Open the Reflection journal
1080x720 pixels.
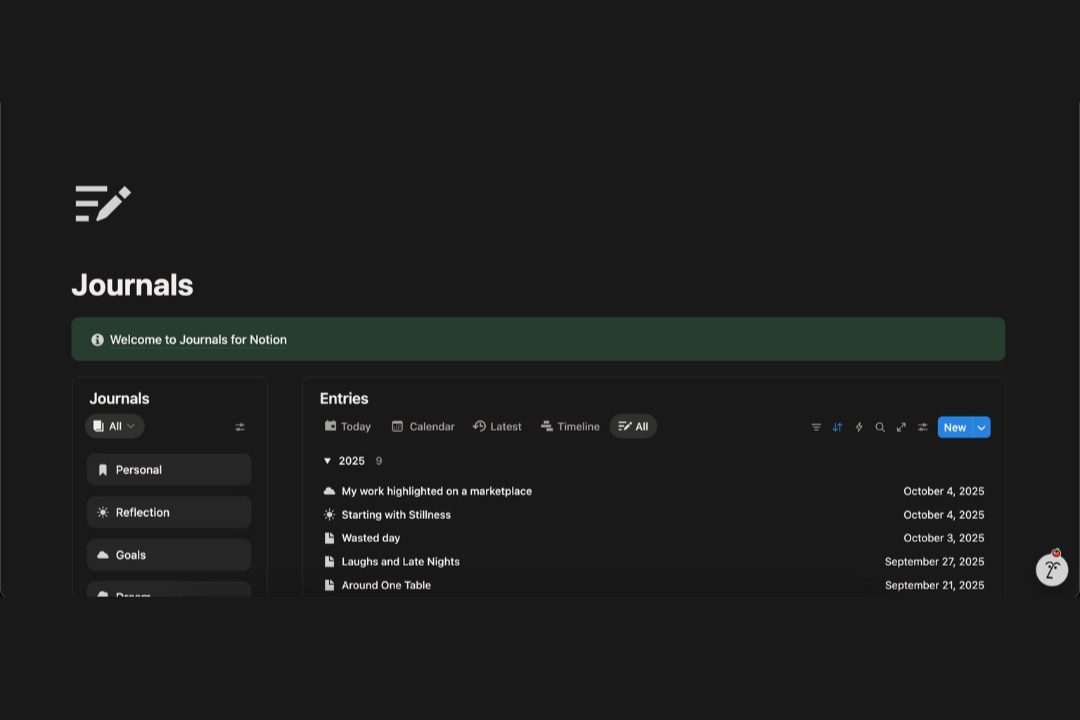point(169,512)
